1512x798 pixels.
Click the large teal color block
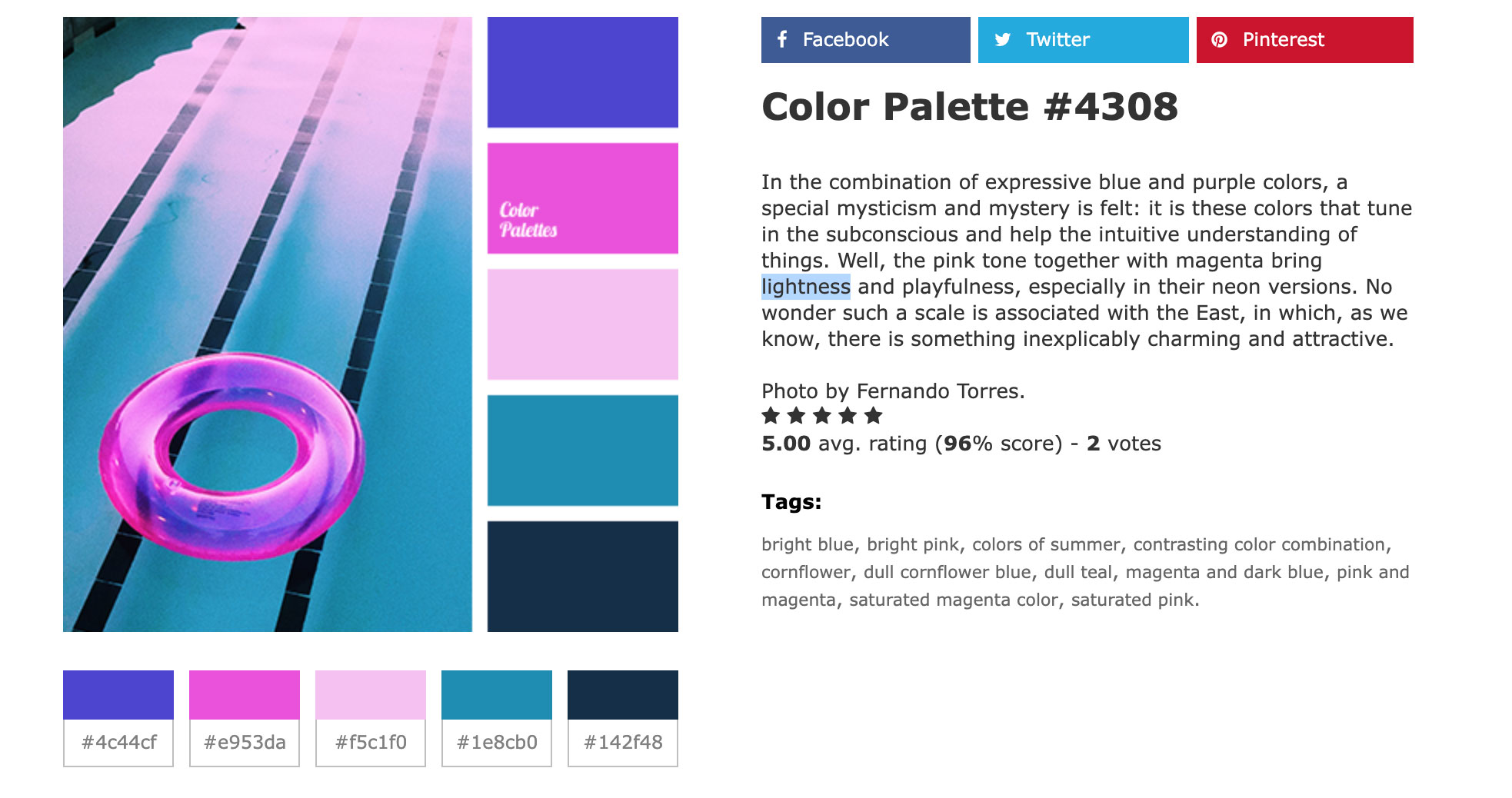[x=582, y=451]
